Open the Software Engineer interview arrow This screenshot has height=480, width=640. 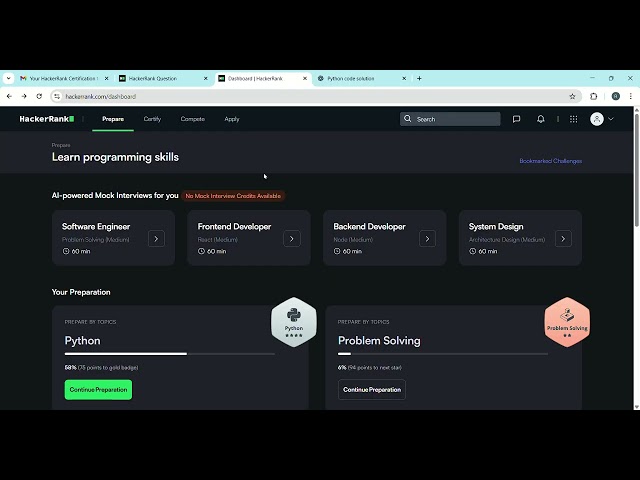coord(156,238)
